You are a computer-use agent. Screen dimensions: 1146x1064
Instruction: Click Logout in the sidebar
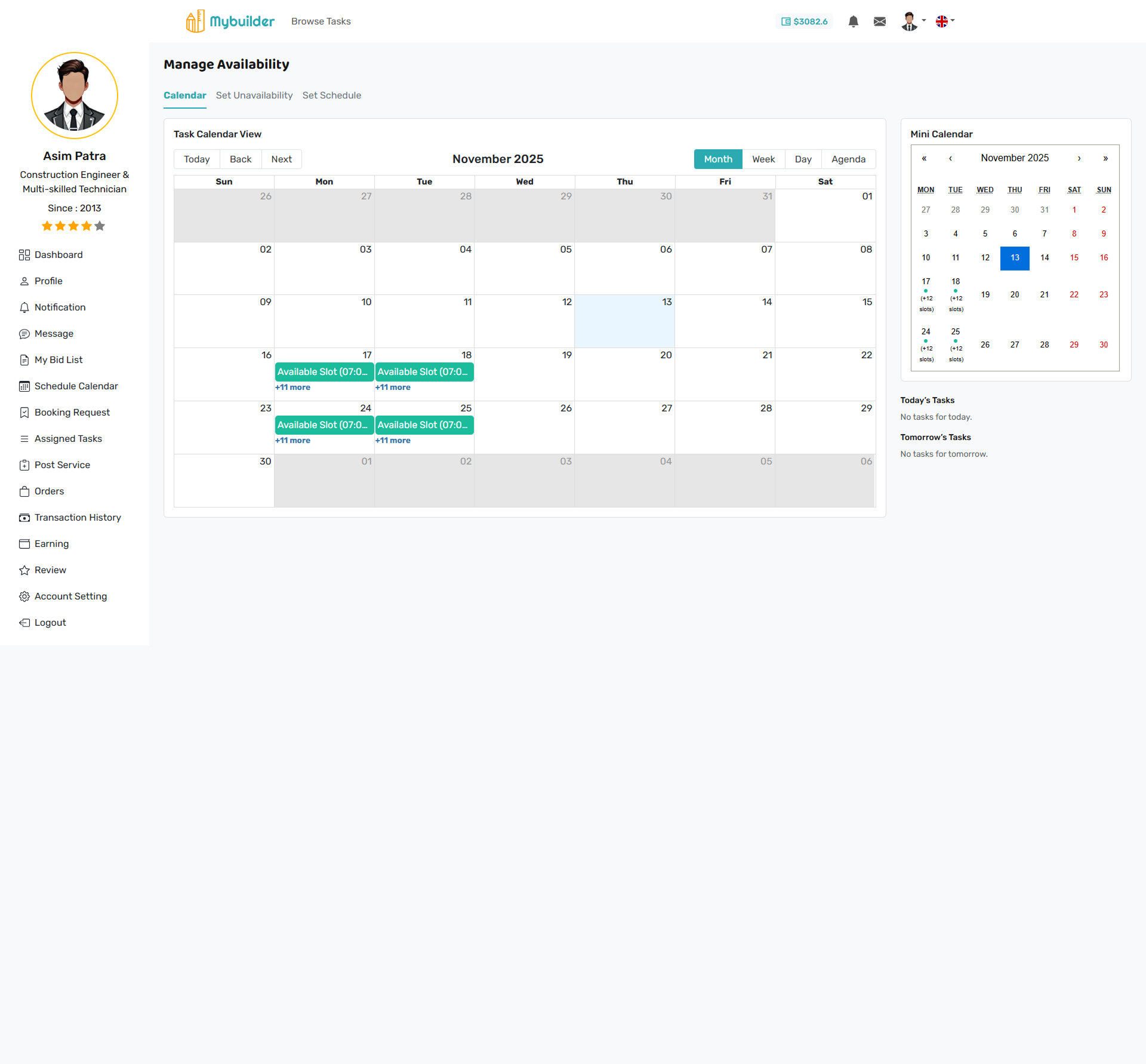tap(50, 623)
